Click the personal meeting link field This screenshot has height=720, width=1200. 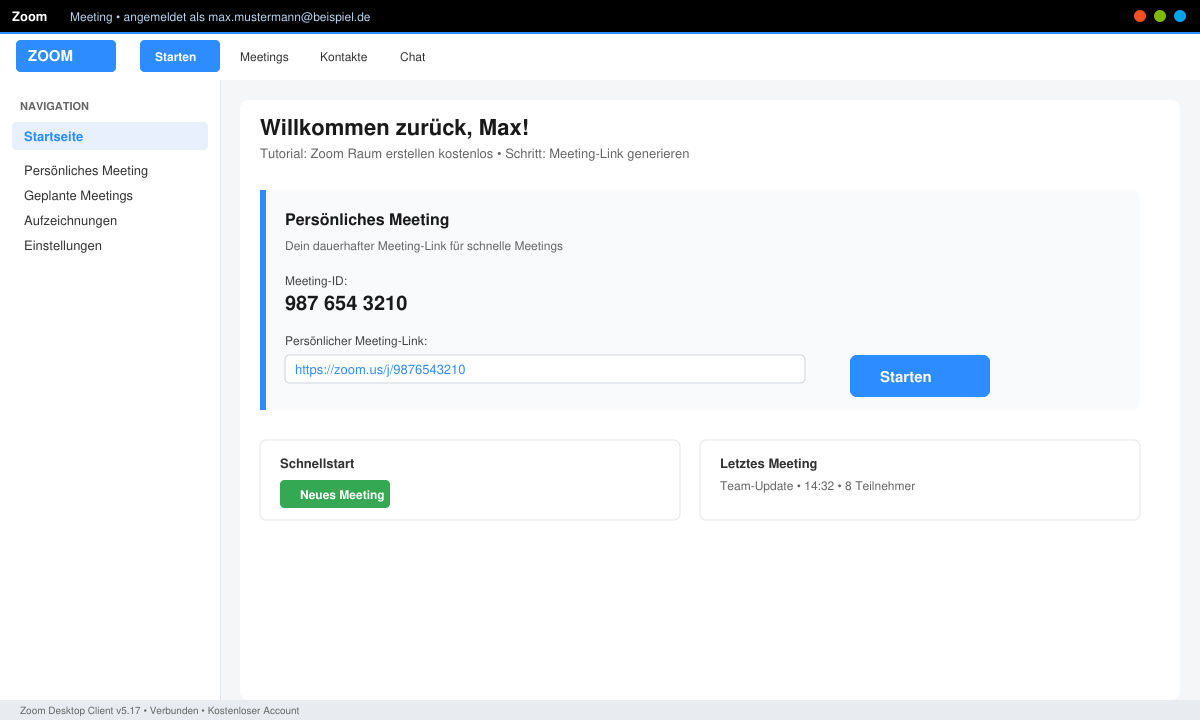[x=545, y=369]
